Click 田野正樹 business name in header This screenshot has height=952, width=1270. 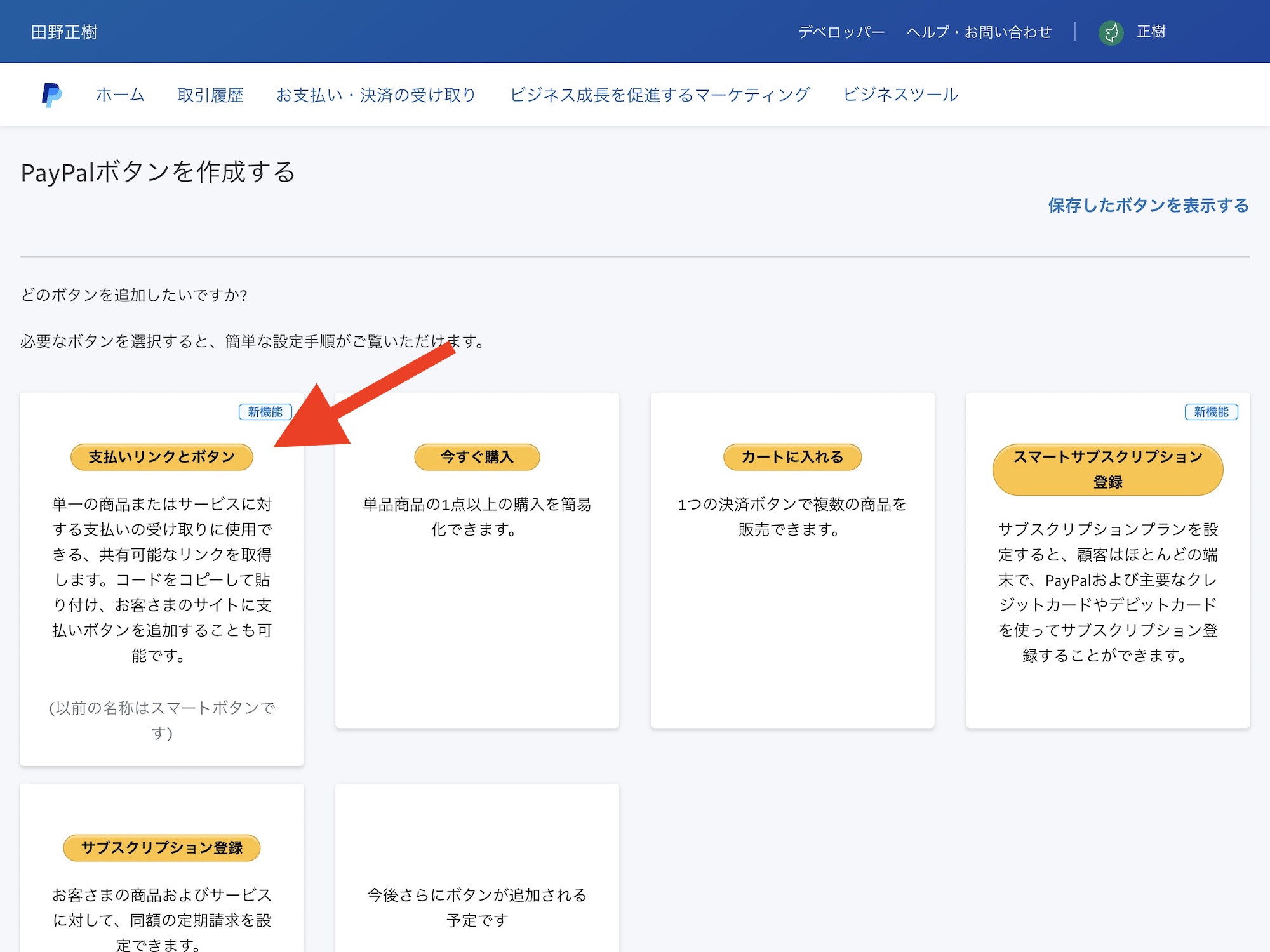(x=64, y=32)
